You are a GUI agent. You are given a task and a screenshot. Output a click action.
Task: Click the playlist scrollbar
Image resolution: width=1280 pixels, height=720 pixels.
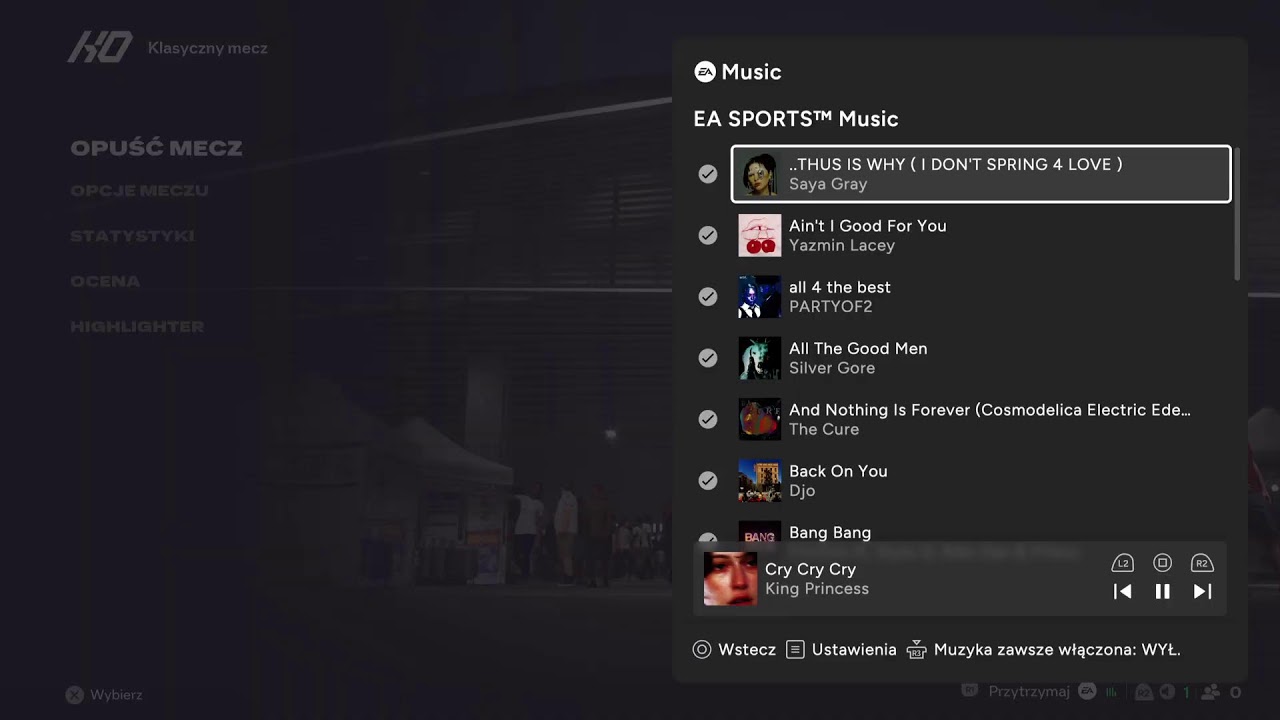pyautogui.click(x=1237, y=213)
